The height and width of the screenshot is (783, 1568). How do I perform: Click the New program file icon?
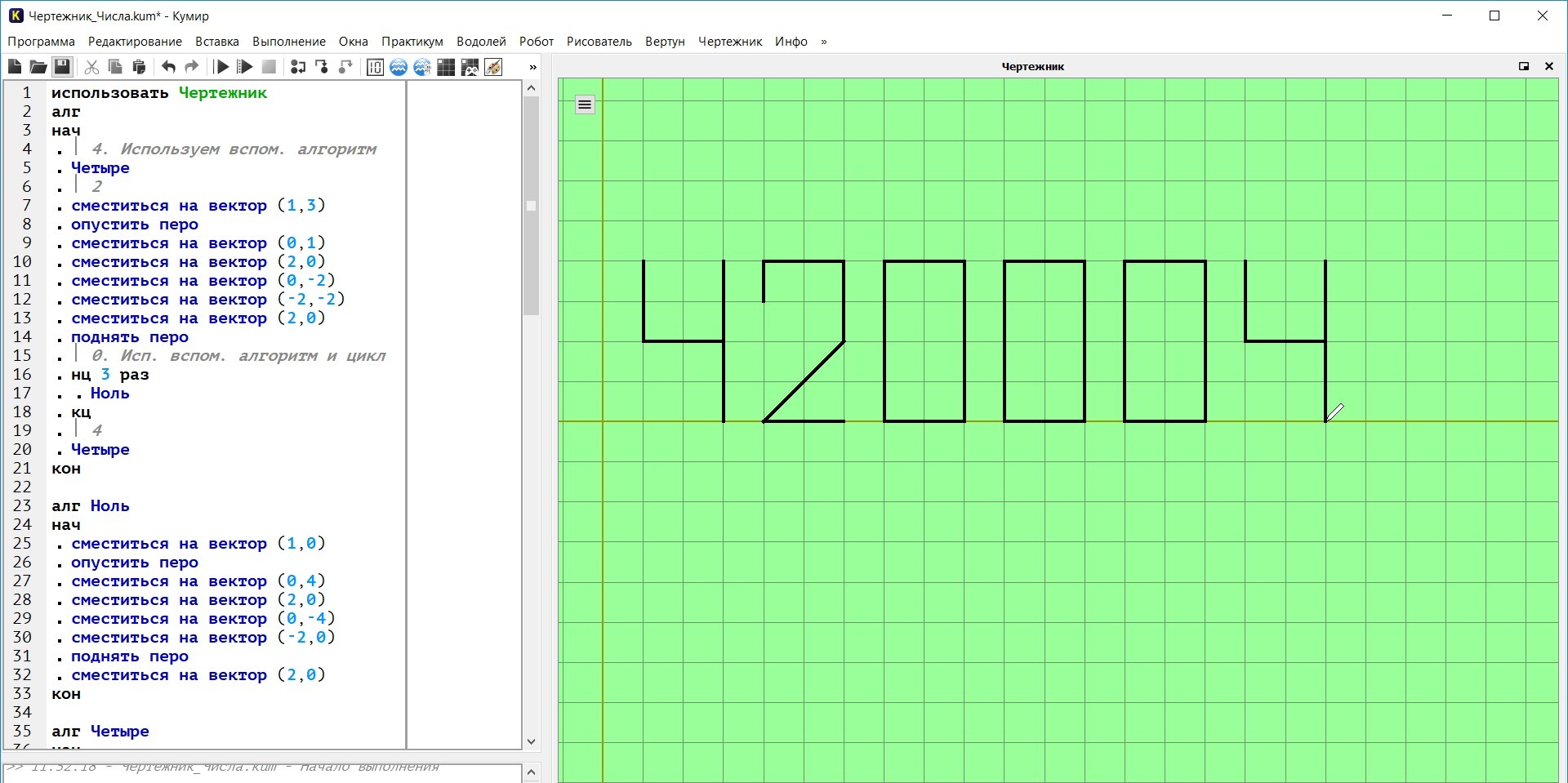(x=15, y=67)
